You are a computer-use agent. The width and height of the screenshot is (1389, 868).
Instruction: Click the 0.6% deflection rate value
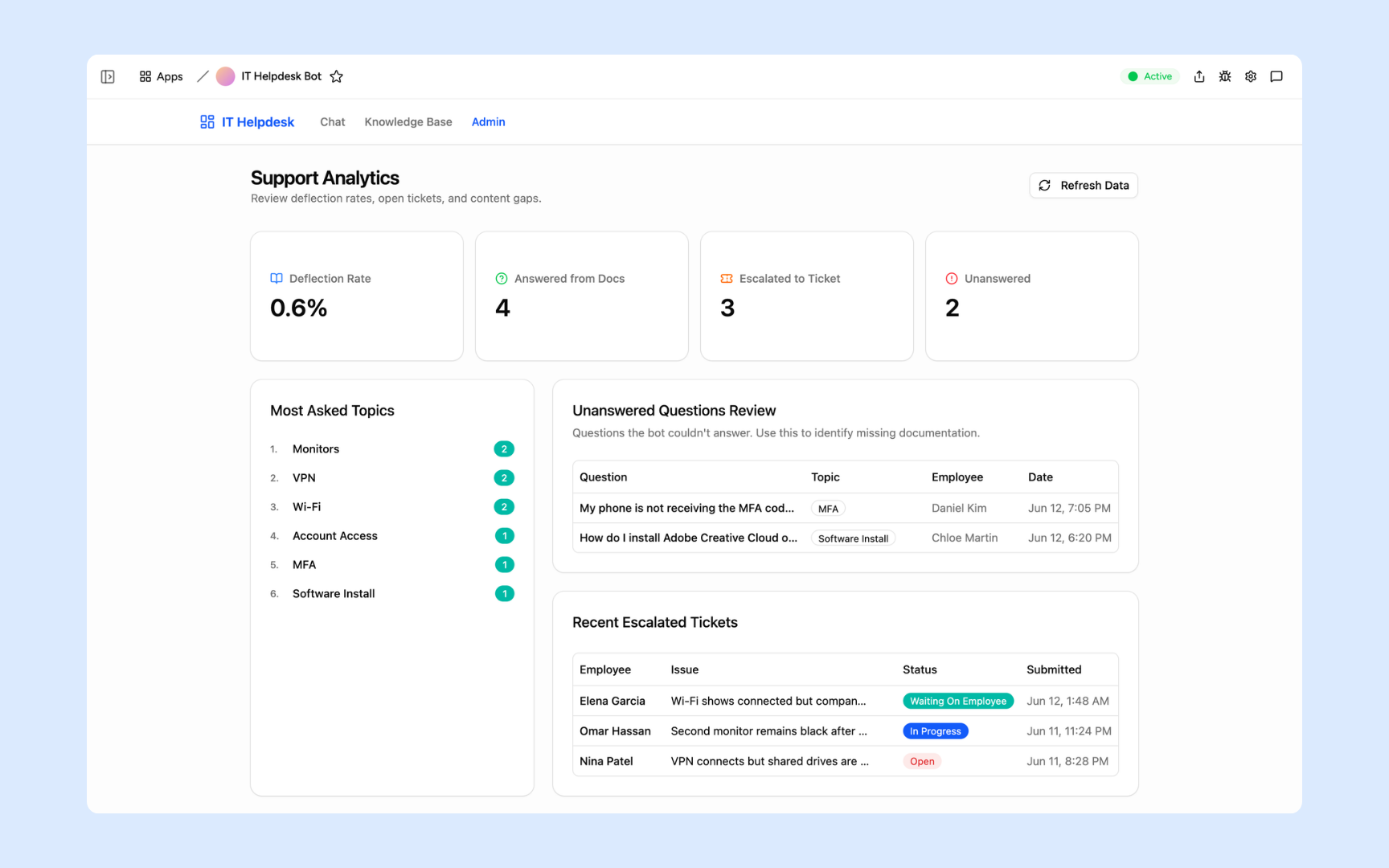coord(298,308)
